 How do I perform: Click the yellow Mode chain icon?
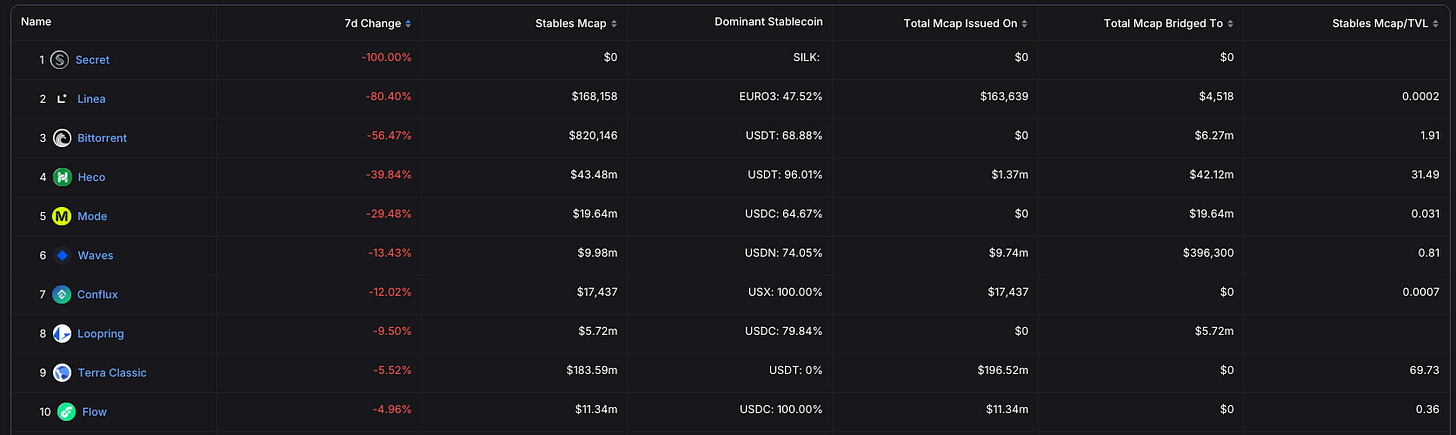(62, 216)
